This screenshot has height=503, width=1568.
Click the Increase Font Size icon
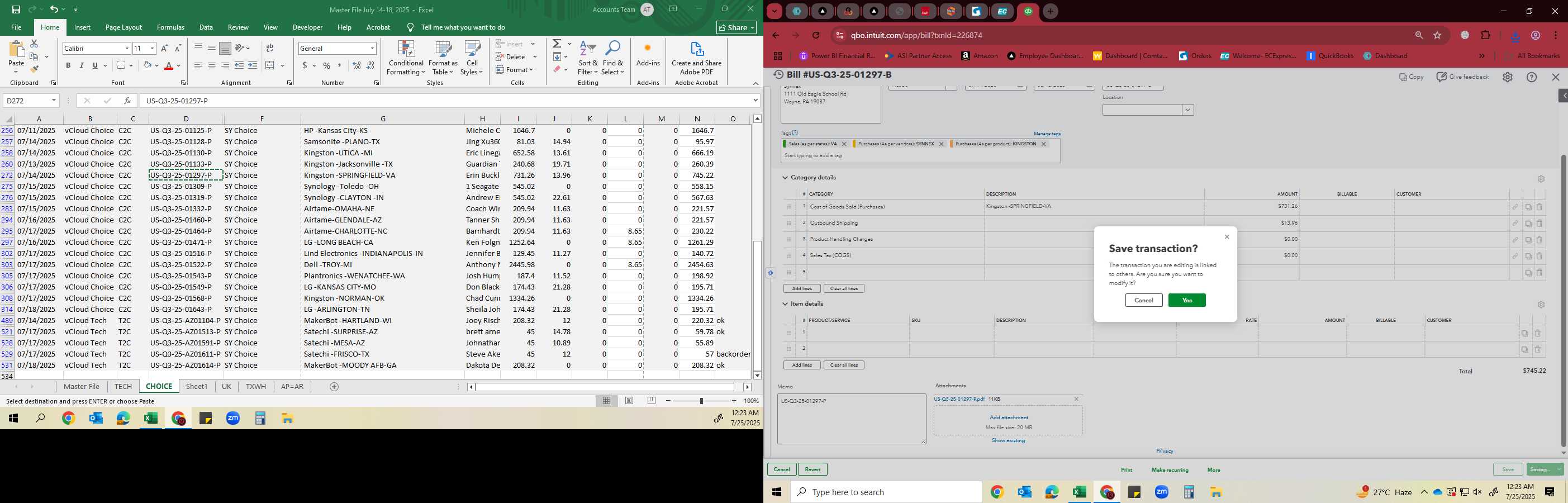[x=164, y=48]
